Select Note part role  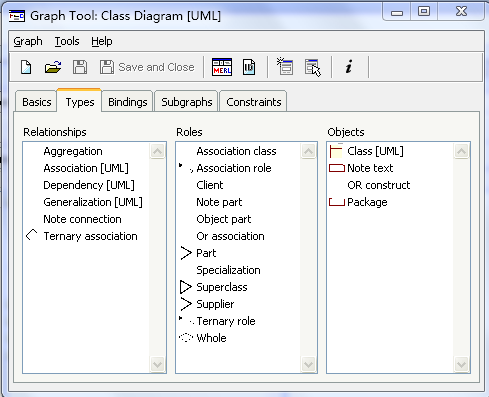(x=219, y=202)
